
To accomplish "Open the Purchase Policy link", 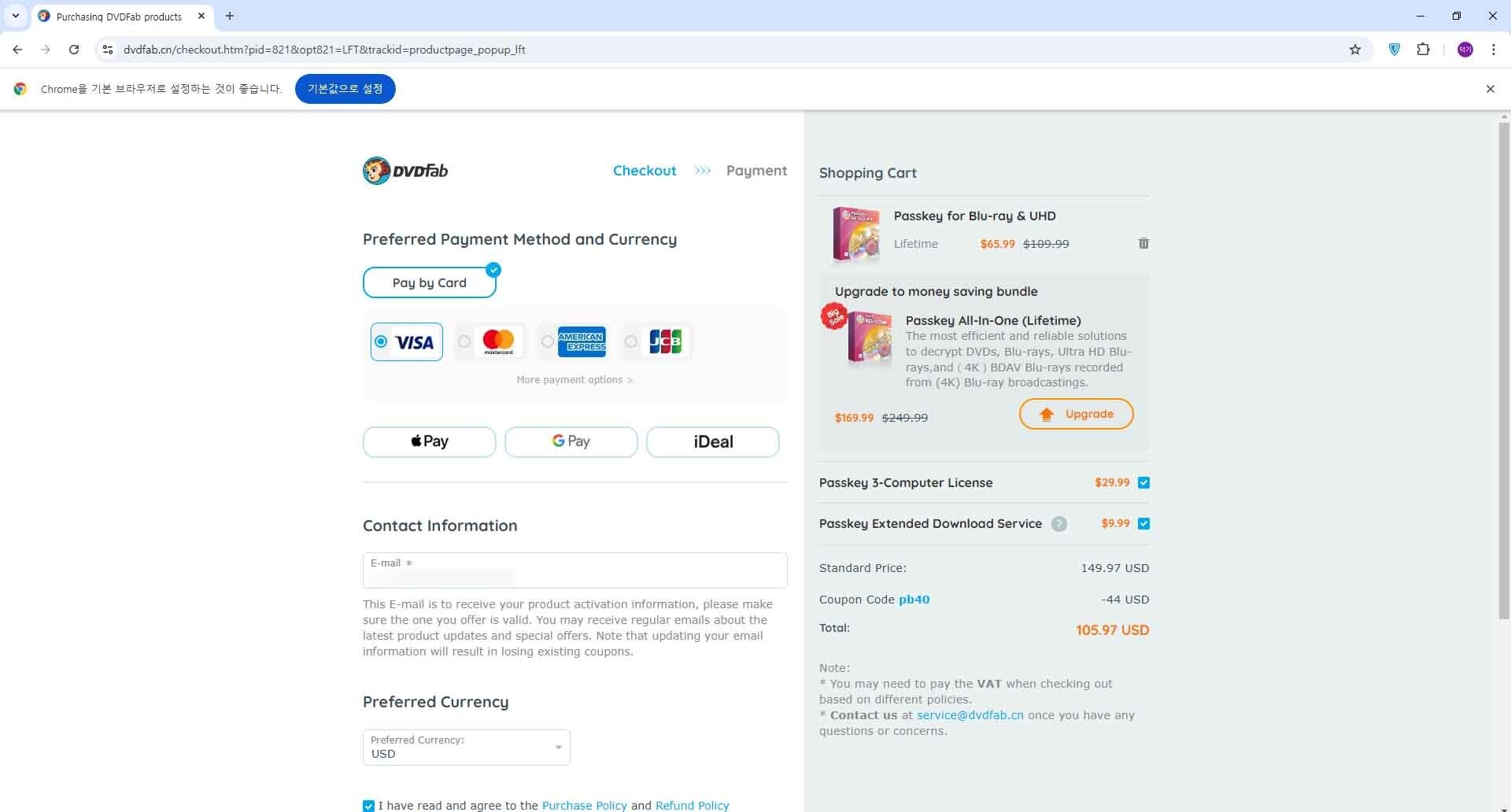I will click(585, 806).
